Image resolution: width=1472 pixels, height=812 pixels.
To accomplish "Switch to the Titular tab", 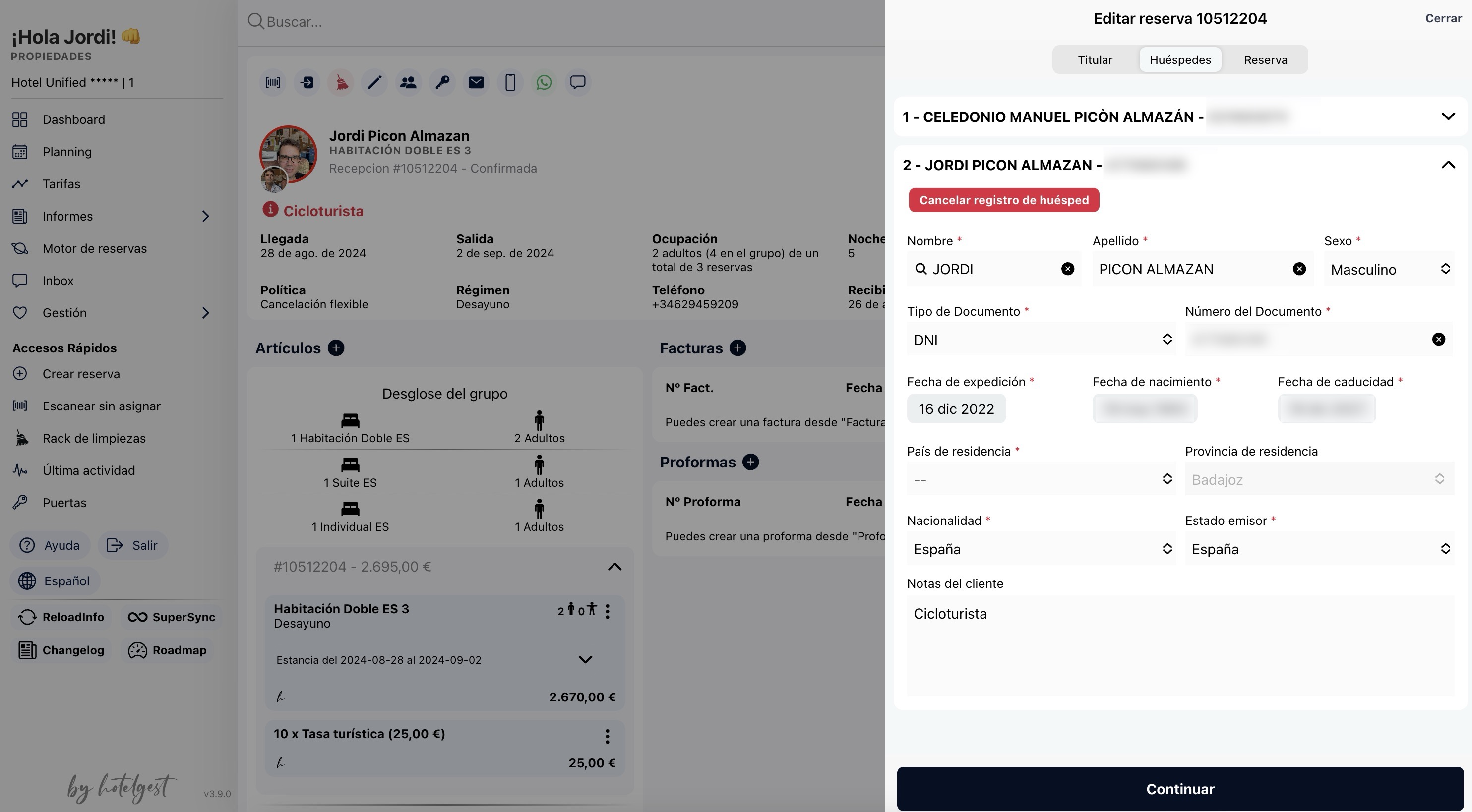I will tap(1094, 60).
